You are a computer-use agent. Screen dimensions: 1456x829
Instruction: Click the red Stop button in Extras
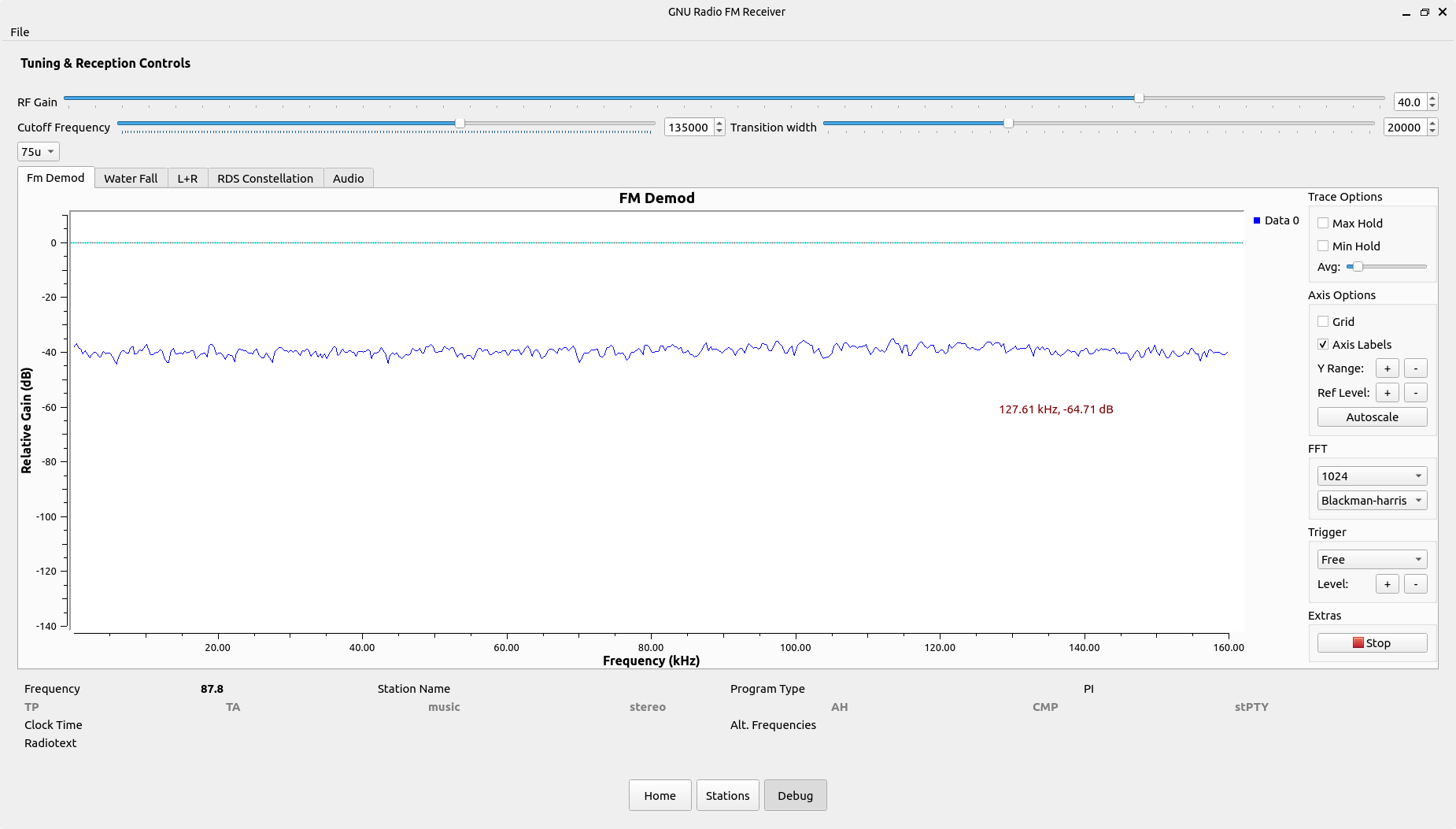coord(1371,643)
